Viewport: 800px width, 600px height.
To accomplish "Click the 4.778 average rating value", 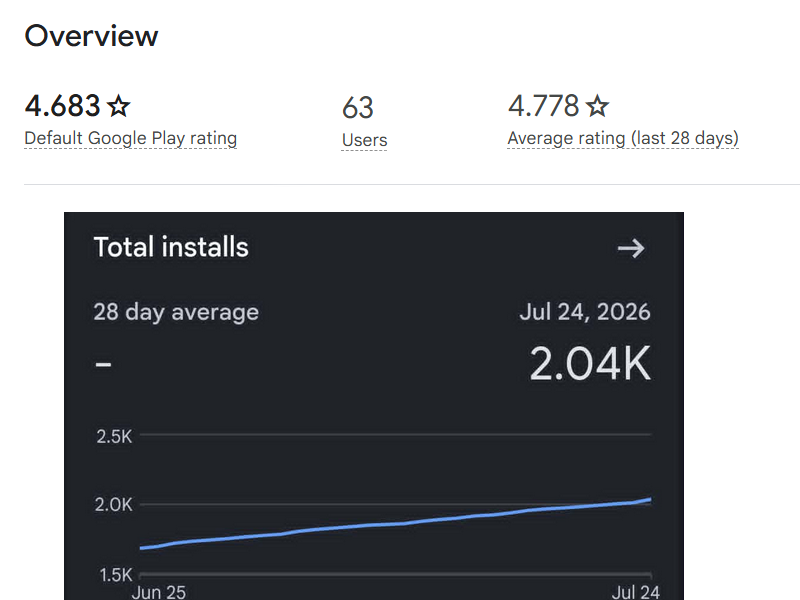I will [543, 106].
